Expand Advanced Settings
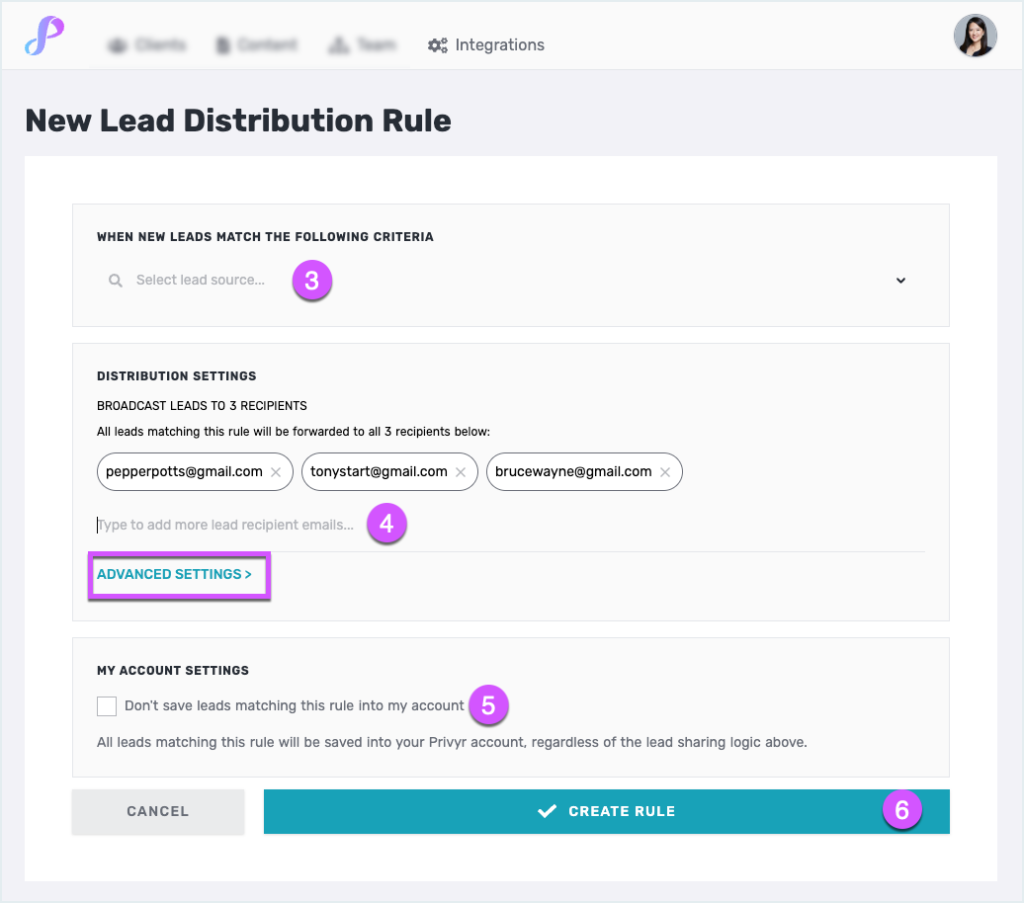The width and height of the screenshot is (1024, 903). tap(174, 574)
